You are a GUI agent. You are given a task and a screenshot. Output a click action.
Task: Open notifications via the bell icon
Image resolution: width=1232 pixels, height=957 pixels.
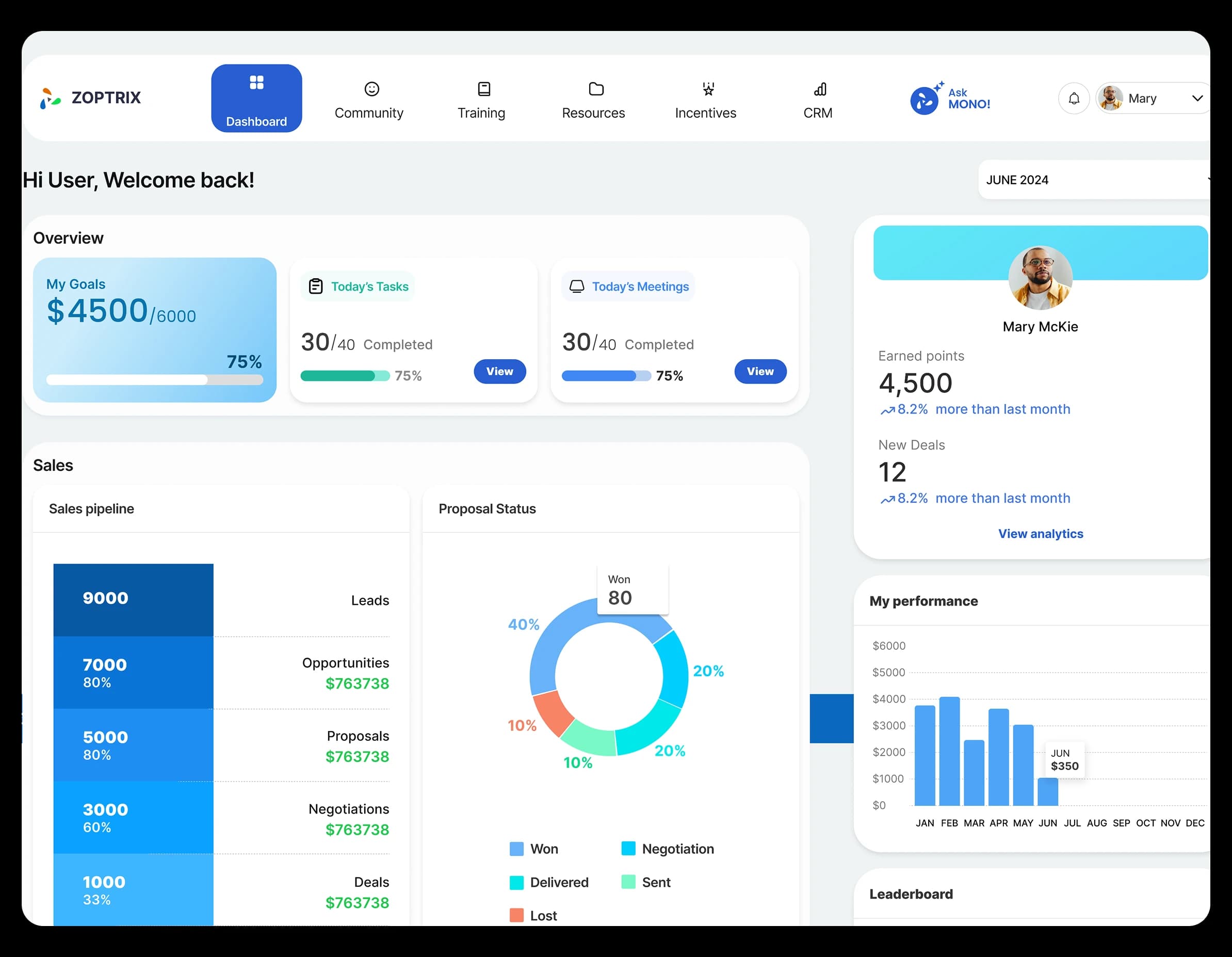pyautogui.click(x=1074, y=98)
